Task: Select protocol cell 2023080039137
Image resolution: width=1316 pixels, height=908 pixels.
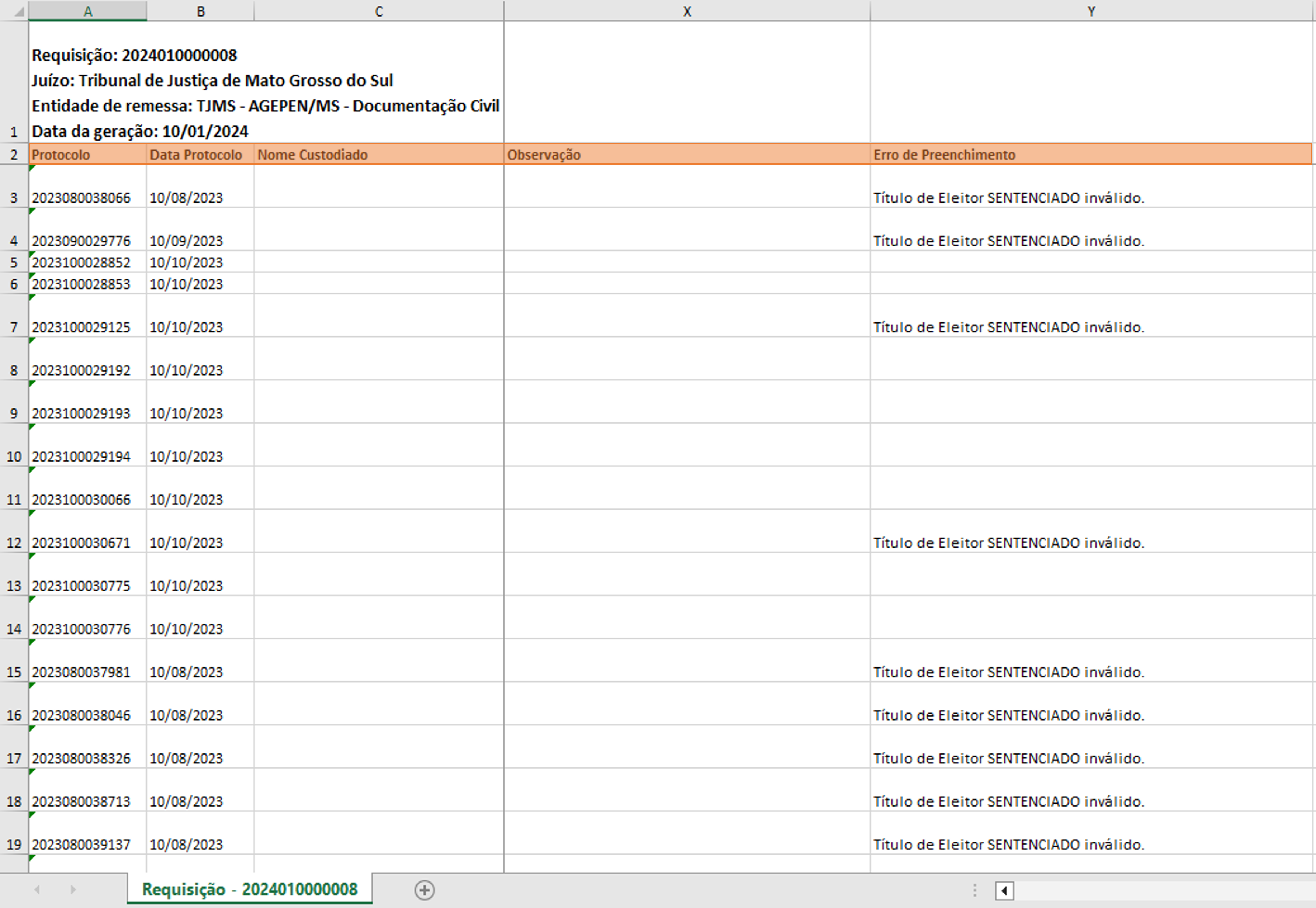Action: click(x=87, y=833)
